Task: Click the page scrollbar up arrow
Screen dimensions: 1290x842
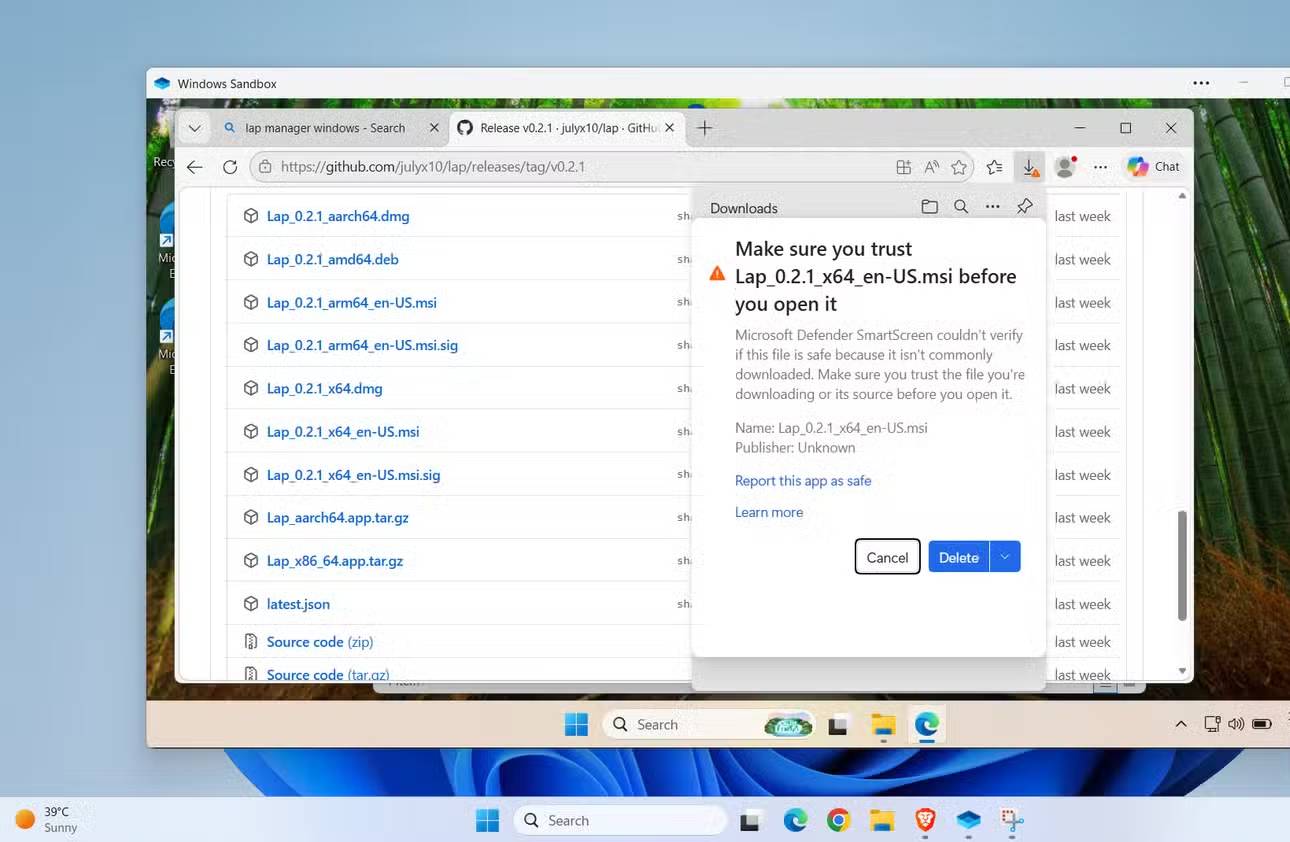Action: click(1182, 196)
